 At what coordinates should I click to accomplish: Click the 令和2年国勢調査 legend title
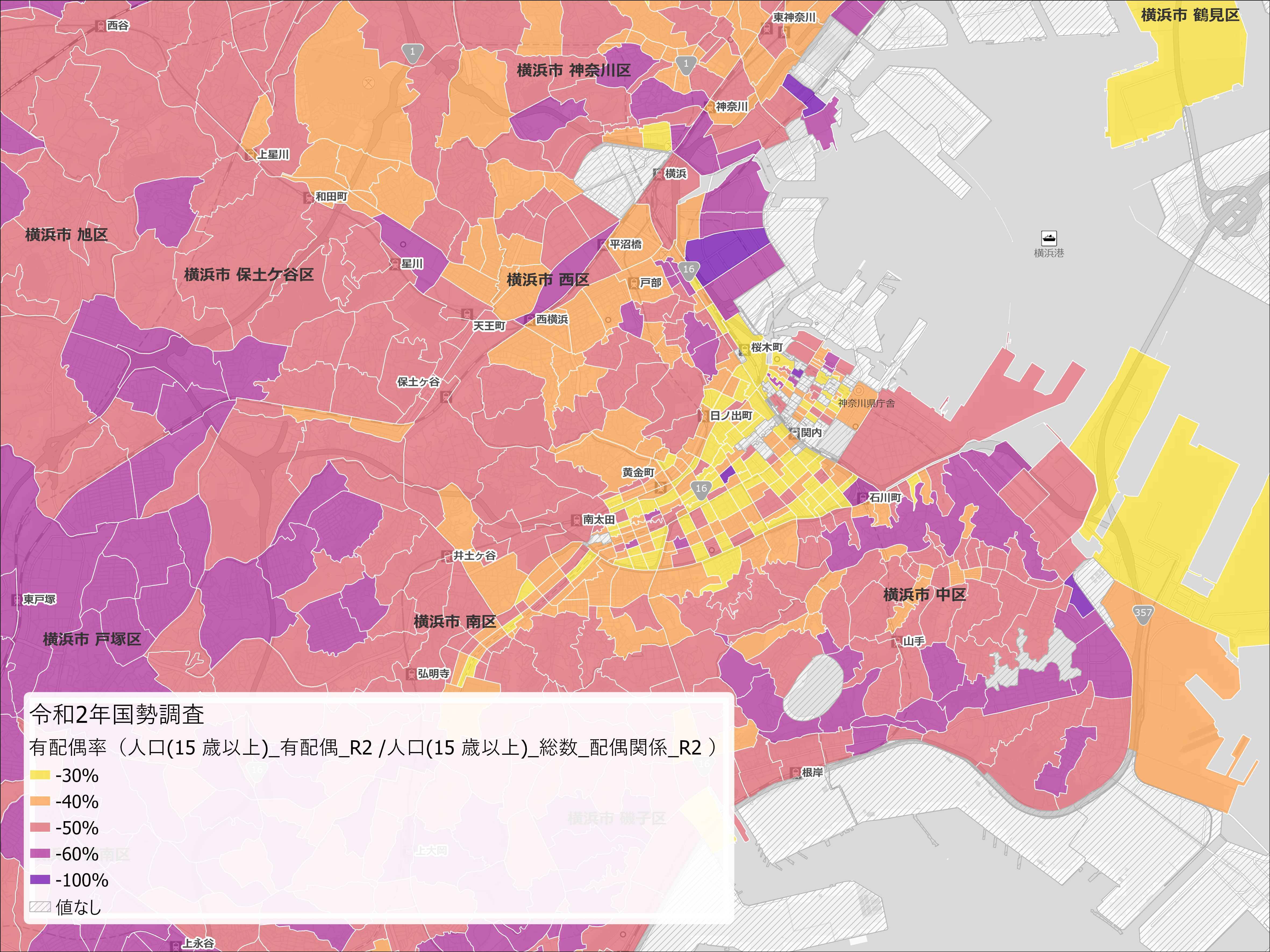tap(117, 714)
